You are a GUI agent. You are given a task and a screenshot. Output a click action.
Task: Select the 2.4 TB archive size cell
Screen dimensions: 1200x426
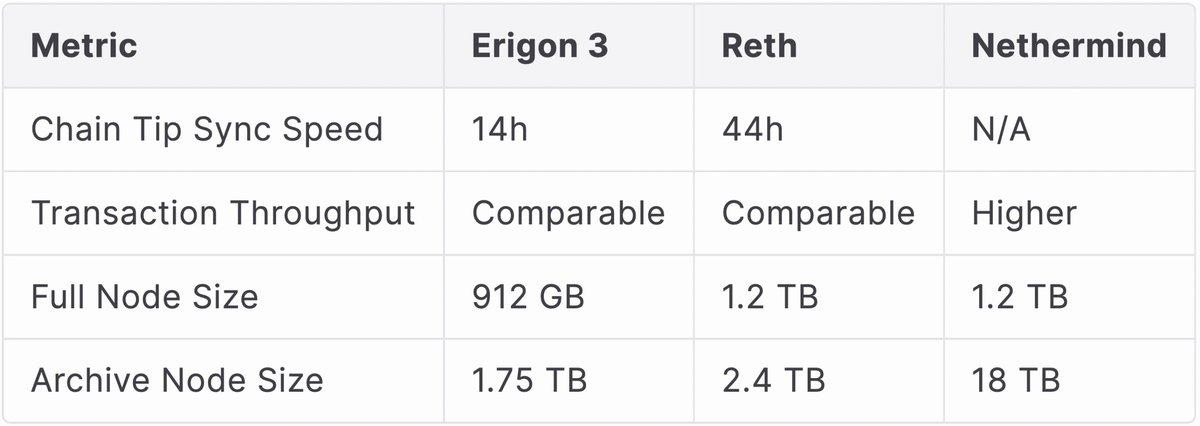tap(773, 380)
